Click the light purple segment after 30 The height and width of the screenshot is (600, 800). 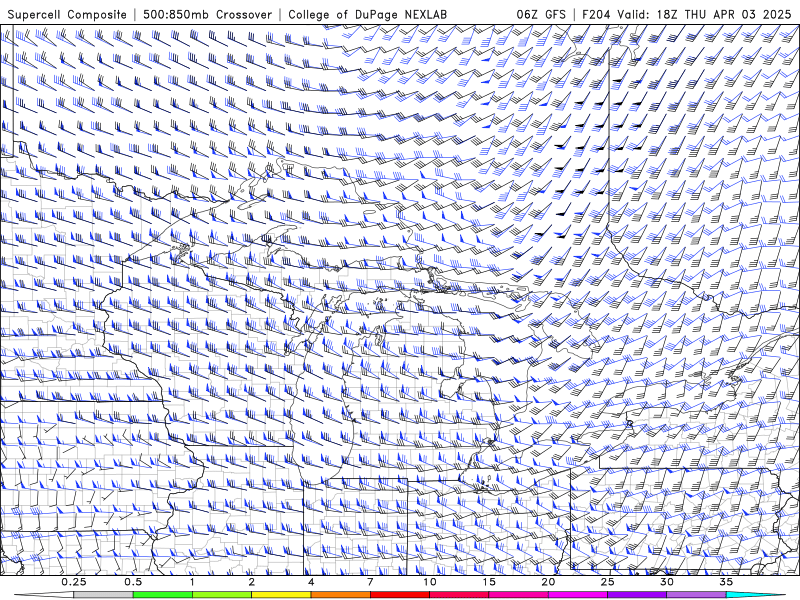(696, 595)
